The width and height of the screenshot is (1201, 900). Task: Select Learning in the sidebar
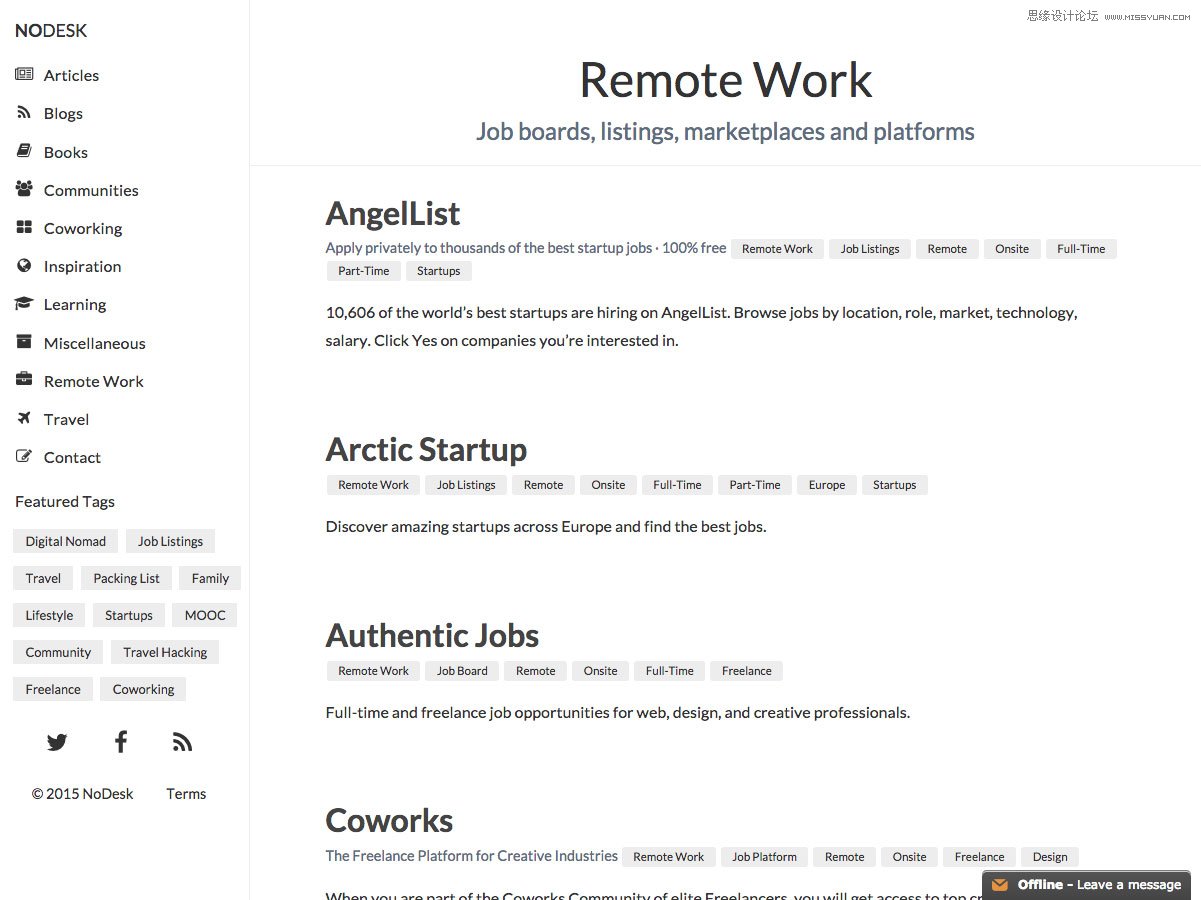coord(75,304)
